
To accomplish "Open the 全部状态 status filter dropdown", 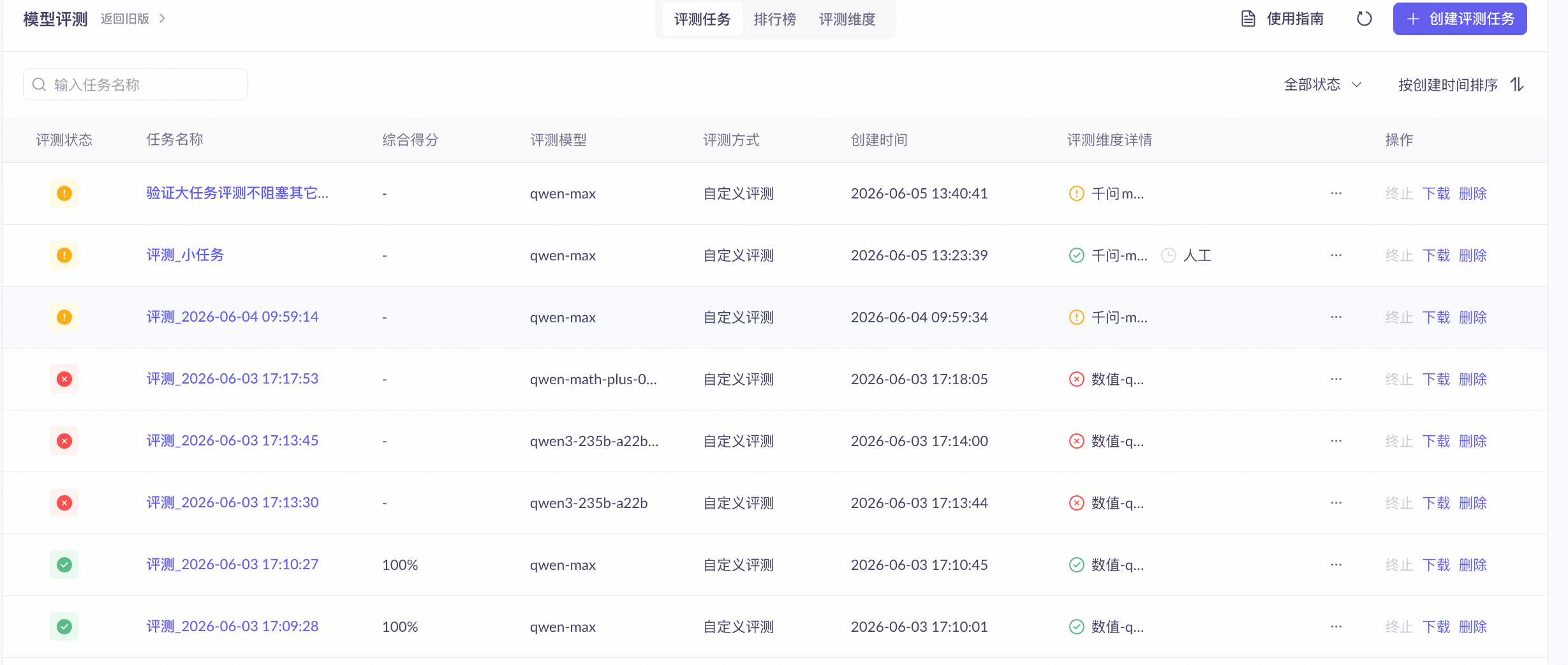I will tap(1322, 84).
